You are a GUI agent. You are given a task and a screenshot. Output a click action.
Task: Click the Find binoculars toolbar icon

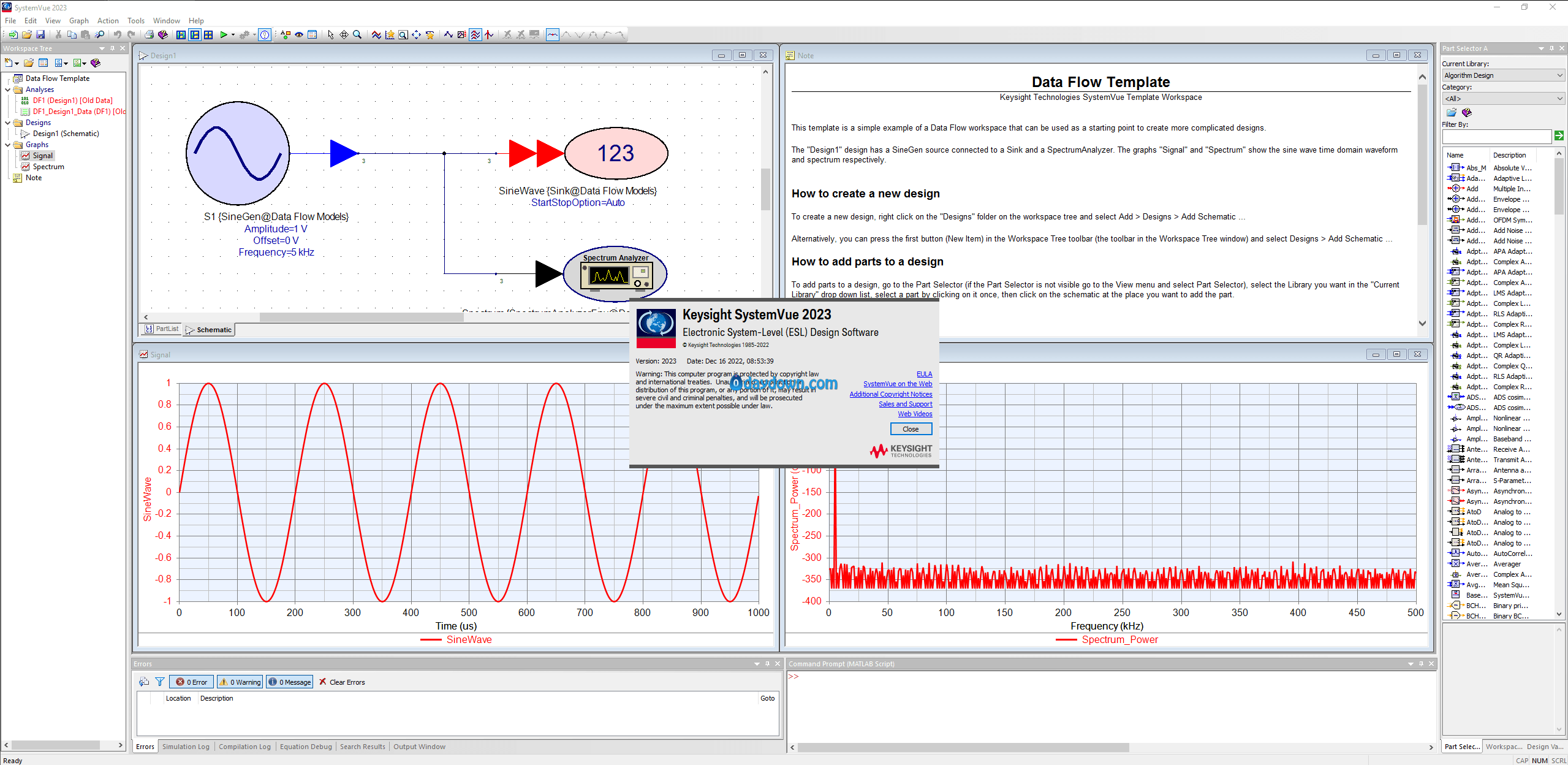click(x=100, y=35)
